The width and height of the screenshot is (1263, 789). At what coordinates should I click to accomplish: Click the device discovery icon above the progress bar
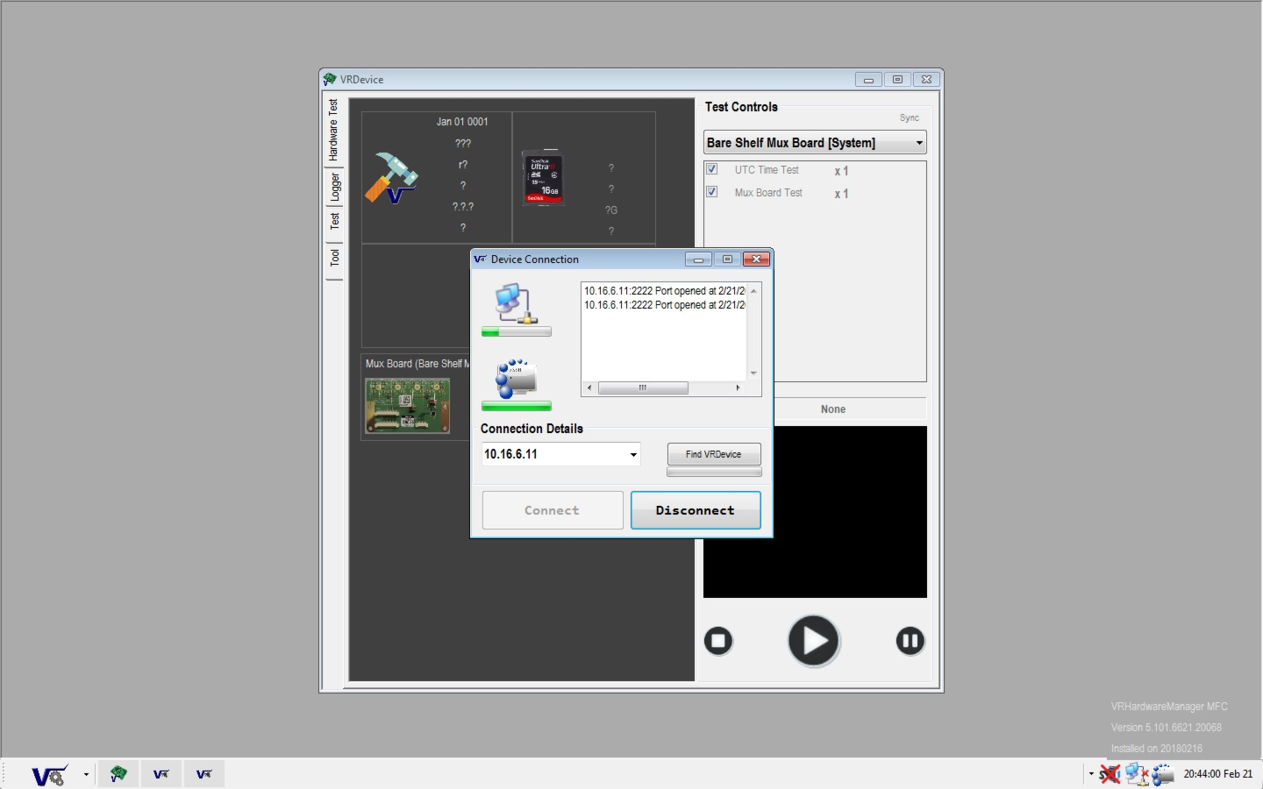tap(516, 378)
